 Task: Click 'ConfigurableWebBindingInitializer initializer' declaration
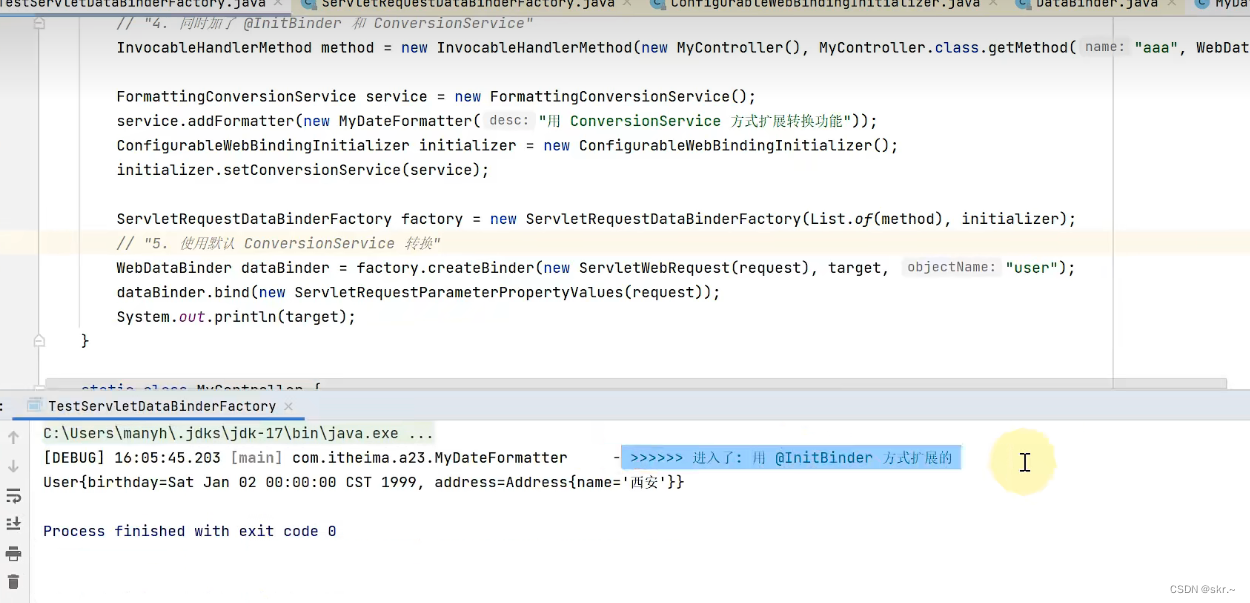pyautogui.click(x=317, y=146)
